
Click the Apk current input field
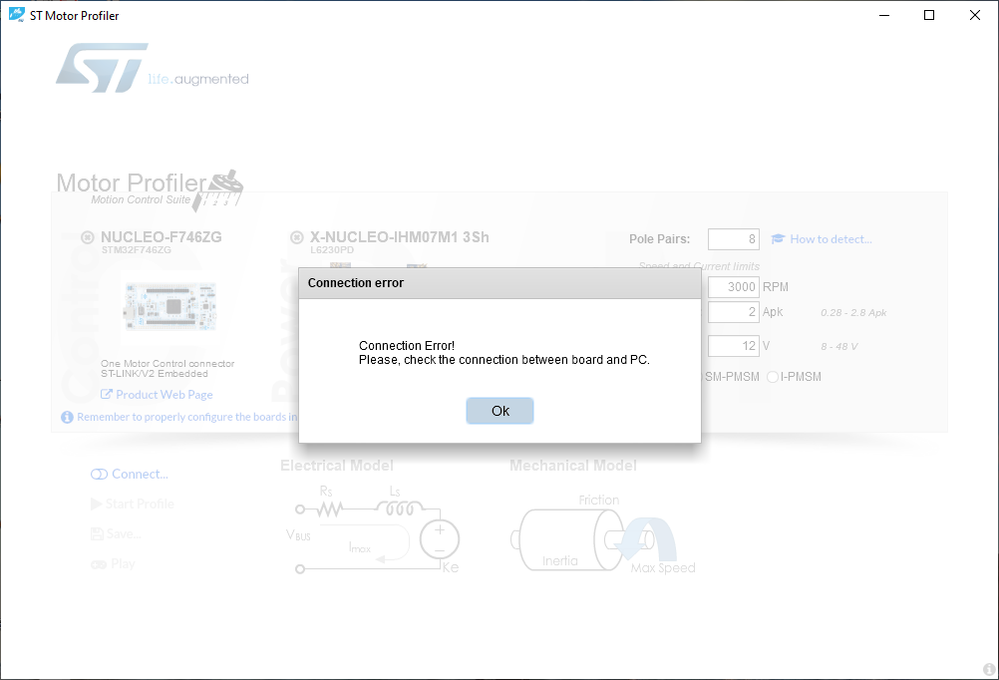point(733,312)
